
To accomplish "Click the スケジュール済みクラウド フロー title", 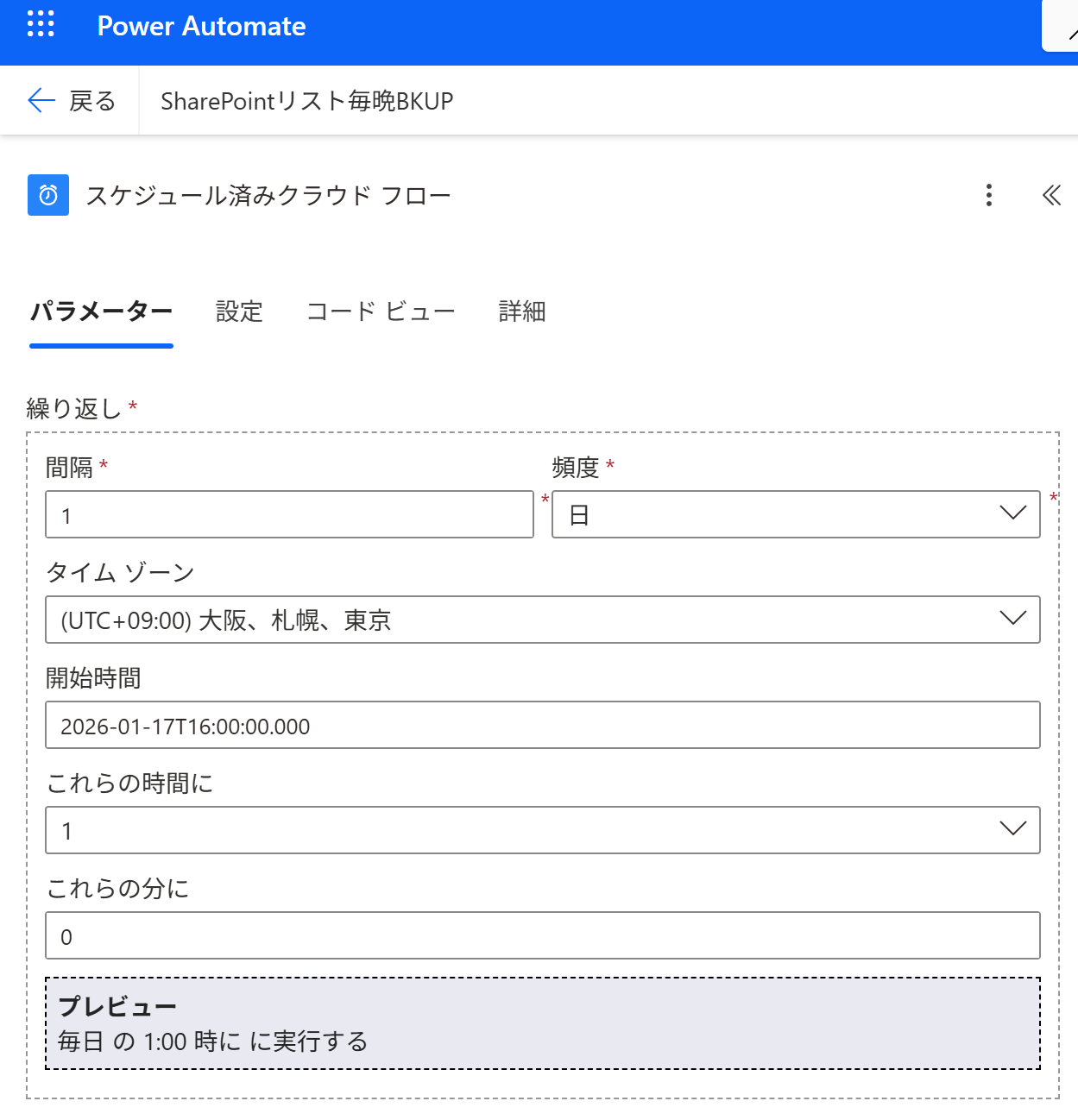I will (x=268, y=196).
